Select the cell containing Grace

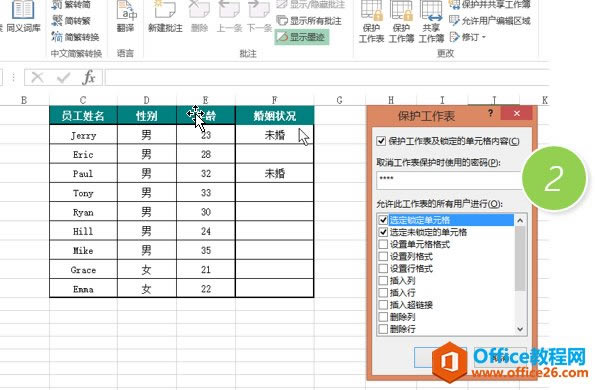[x=83, y=270]
